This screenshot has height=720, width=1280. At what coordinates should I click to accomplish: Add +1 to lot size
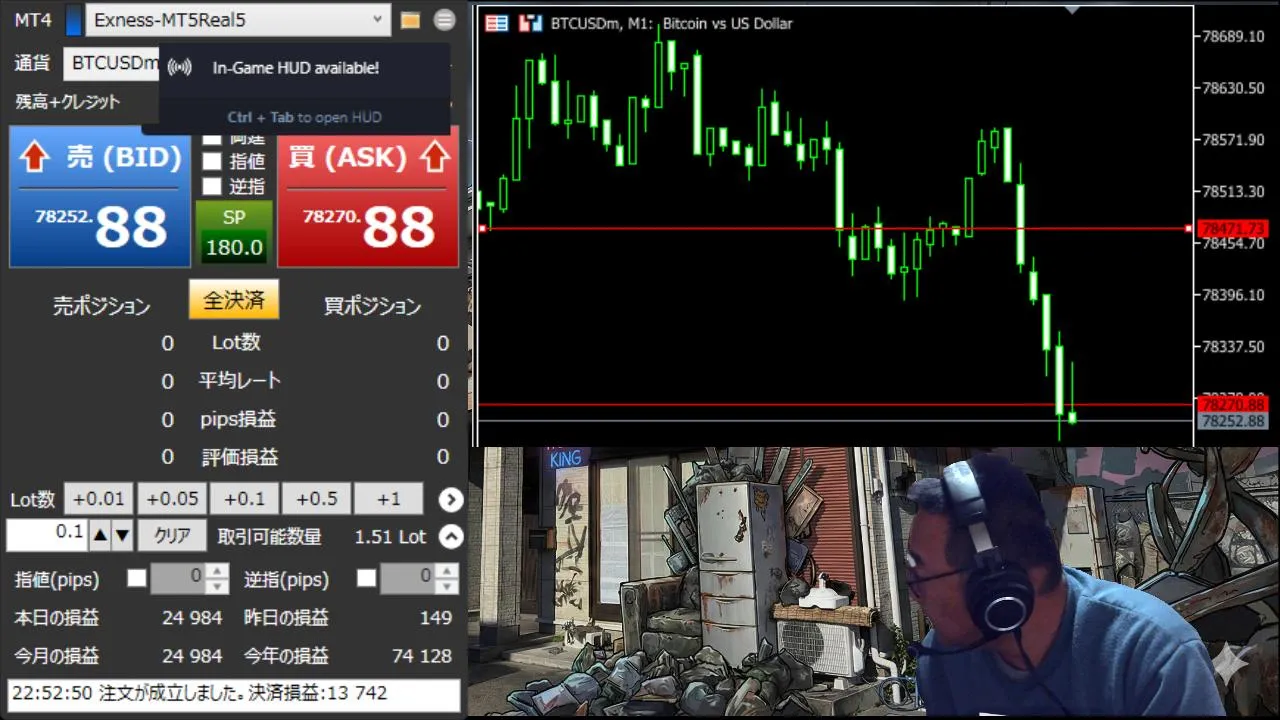389,499
